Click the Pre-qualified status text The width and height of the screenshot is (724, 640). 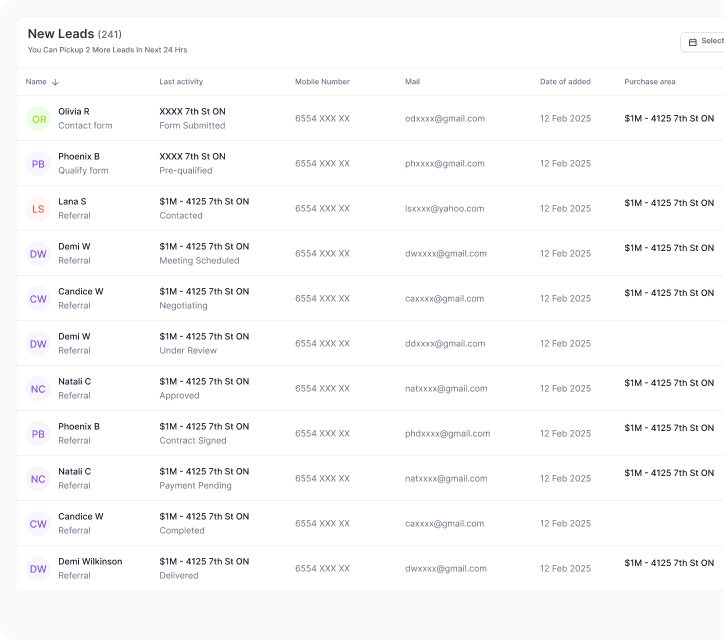[x=186, y=170]
